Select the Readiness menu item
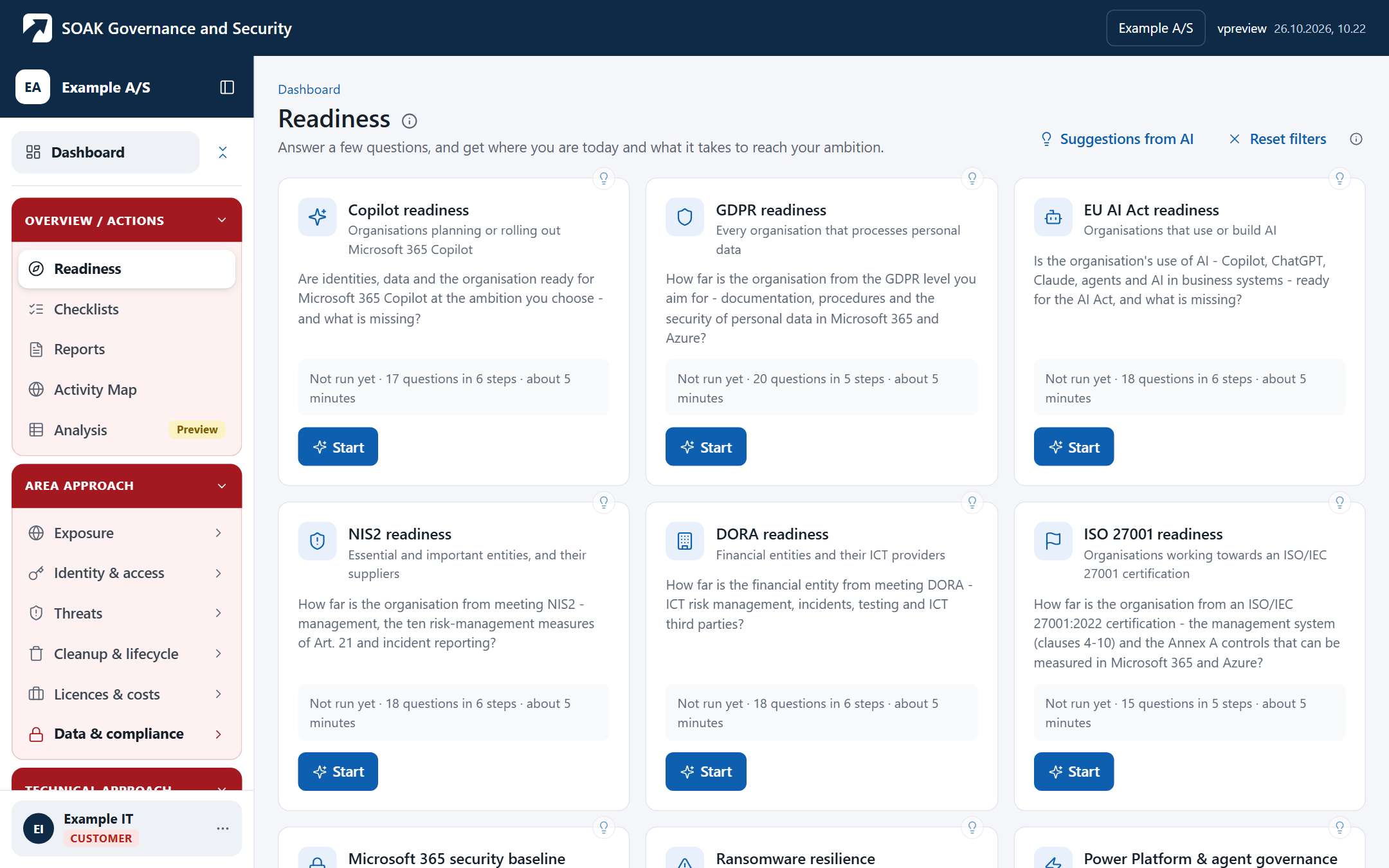This screenshot has height=868, width=1389. pyautogui.click(x=127, y=269)
